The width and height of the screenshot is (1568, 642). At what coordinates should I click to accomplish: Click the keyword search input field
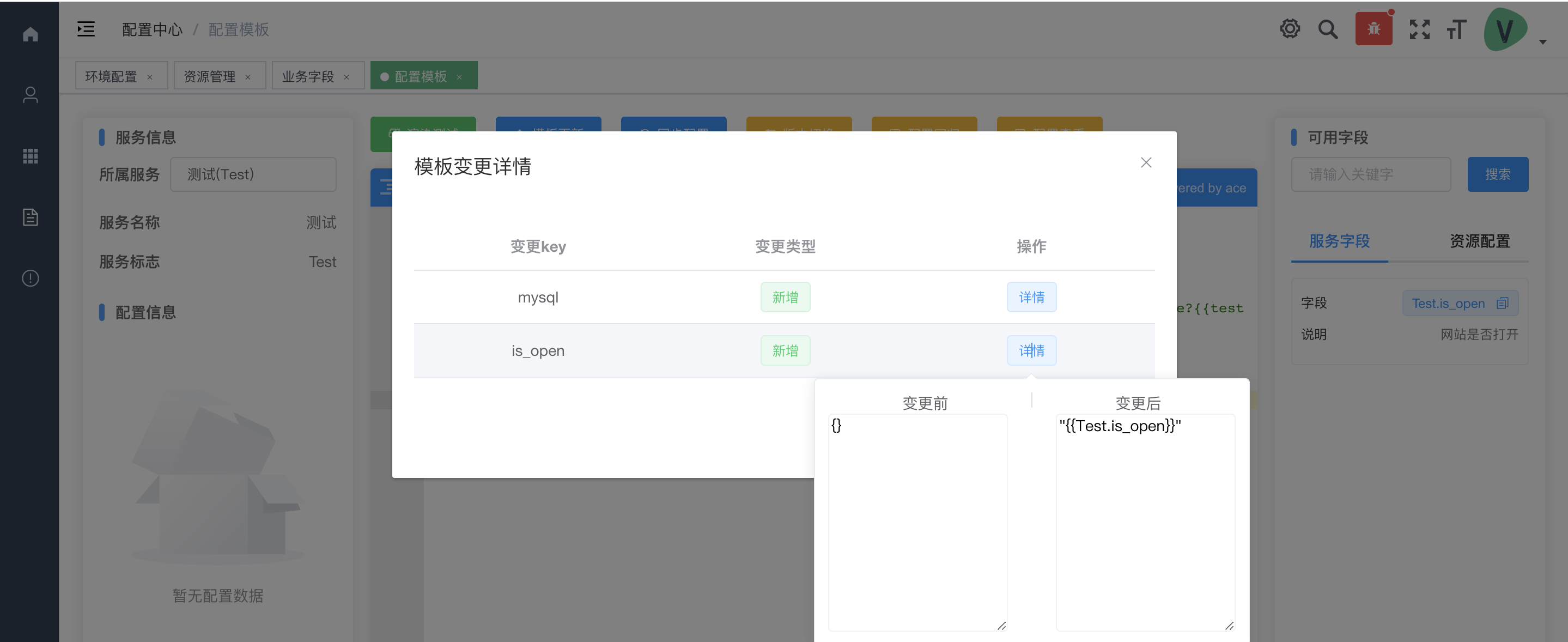tap(1370, 174)
